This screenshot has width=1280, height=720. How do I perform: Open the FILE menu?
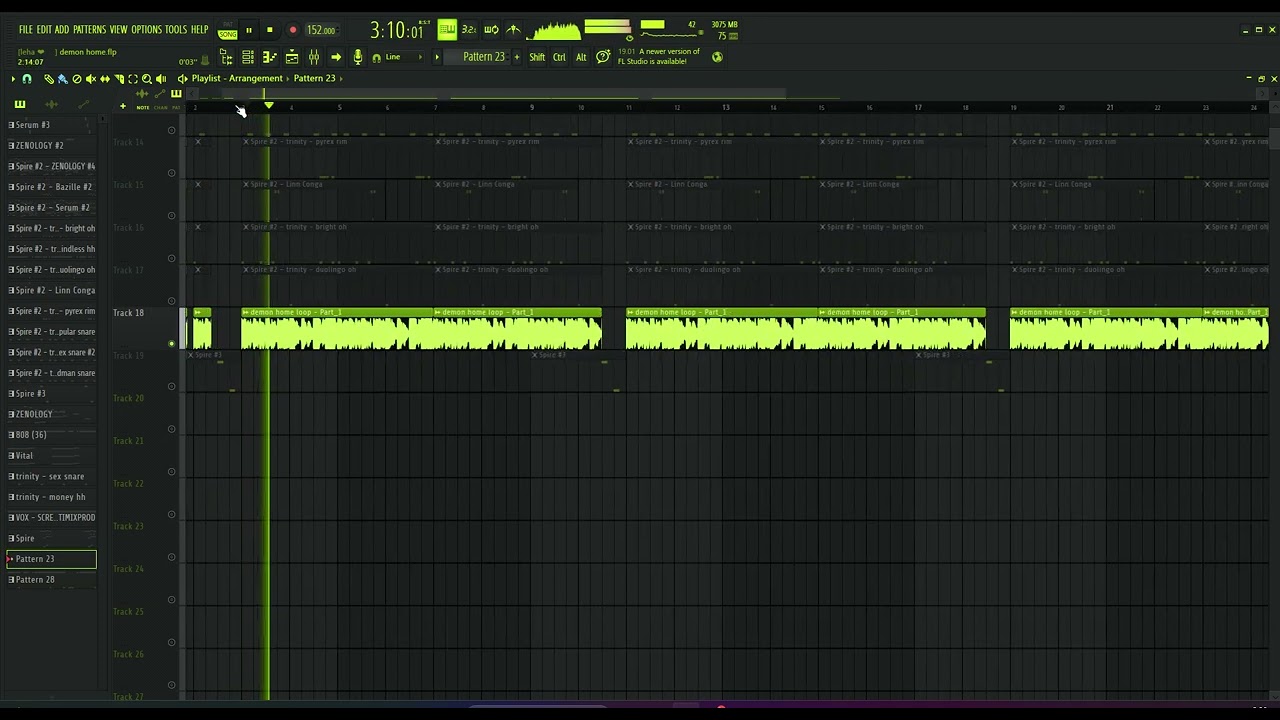click(x=25, y=30)
